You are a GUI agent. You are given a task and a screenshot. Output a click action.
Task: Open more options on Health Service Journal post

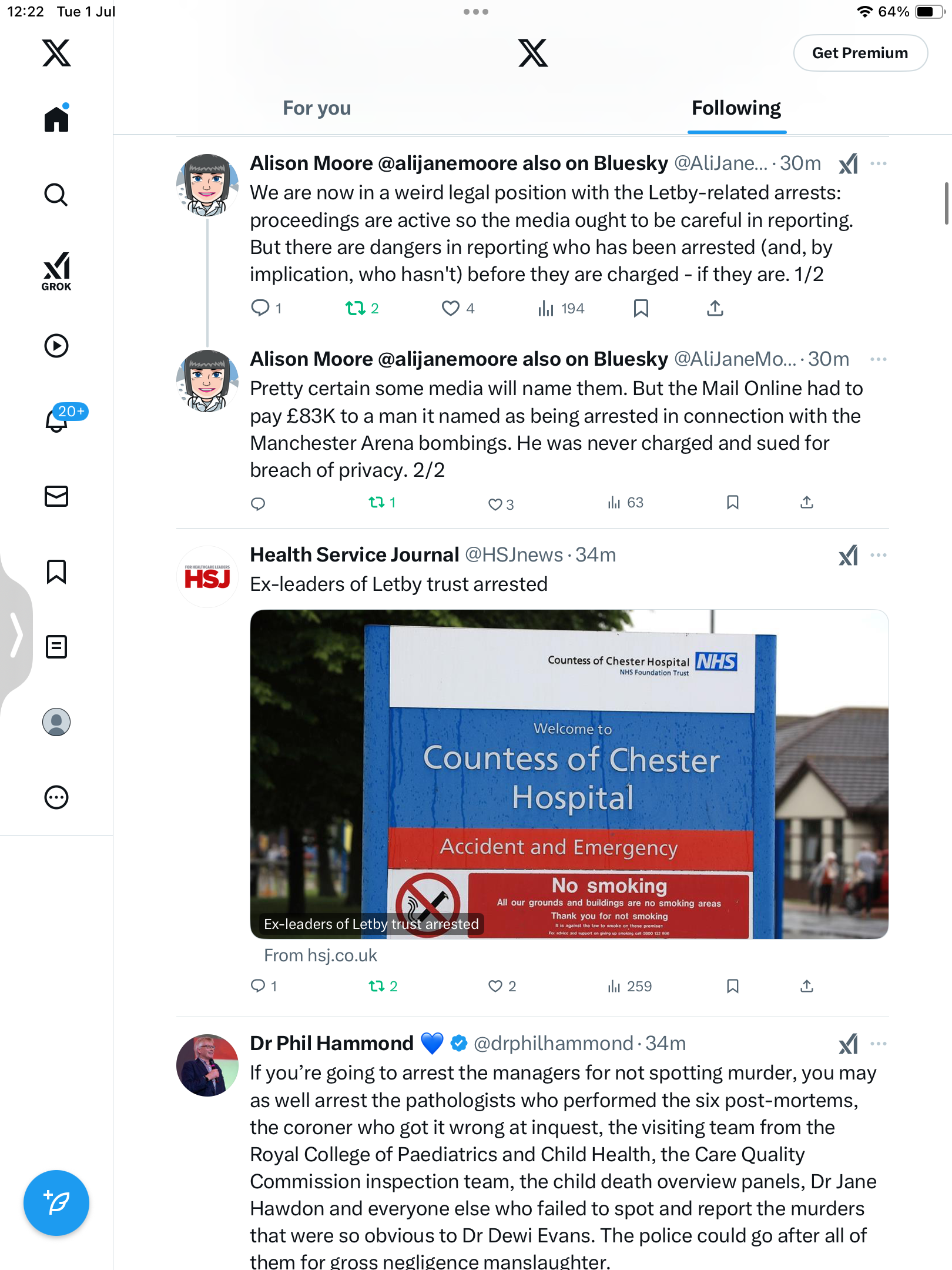pos(879,555)
